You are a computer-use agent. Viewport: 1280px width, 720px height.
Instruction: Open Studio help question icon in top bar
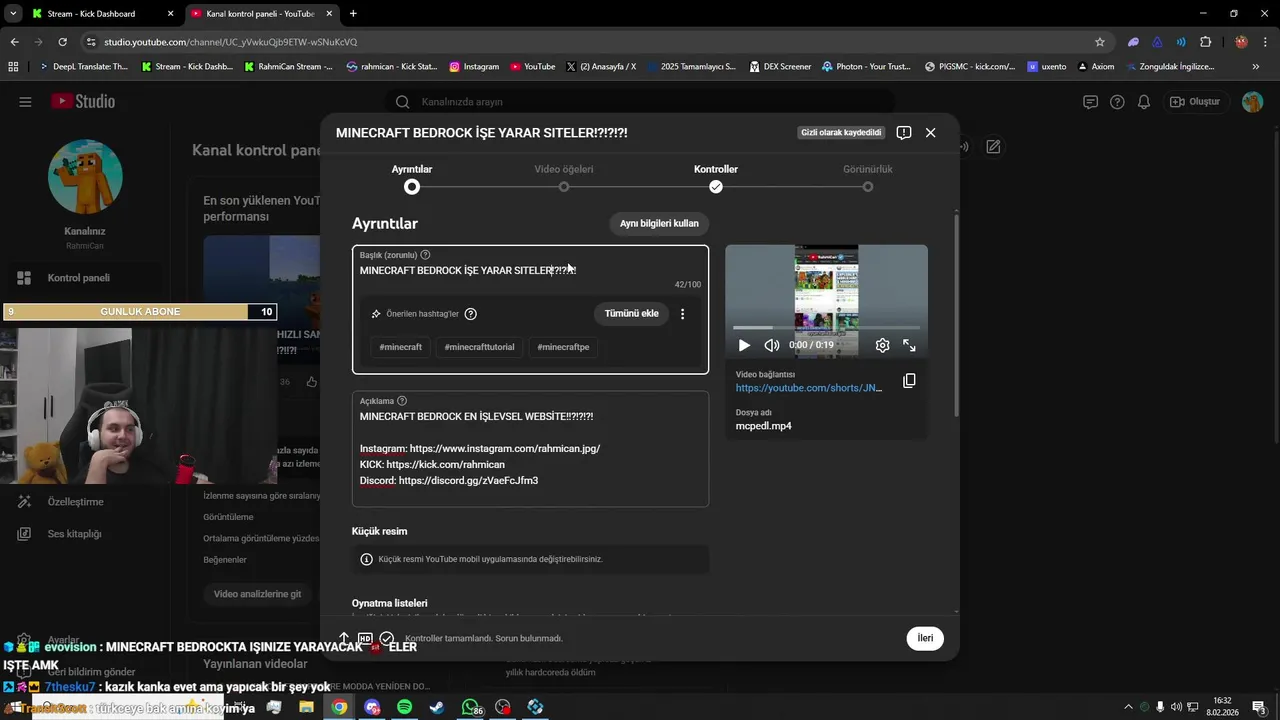(x=1117, y=102)
